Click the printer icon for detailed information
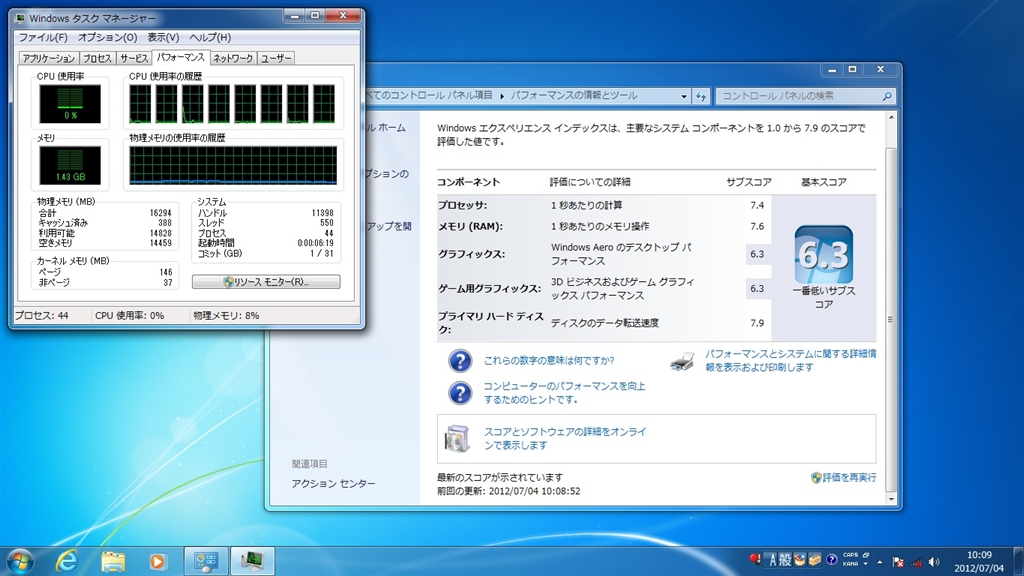 (x=682, y=361)
